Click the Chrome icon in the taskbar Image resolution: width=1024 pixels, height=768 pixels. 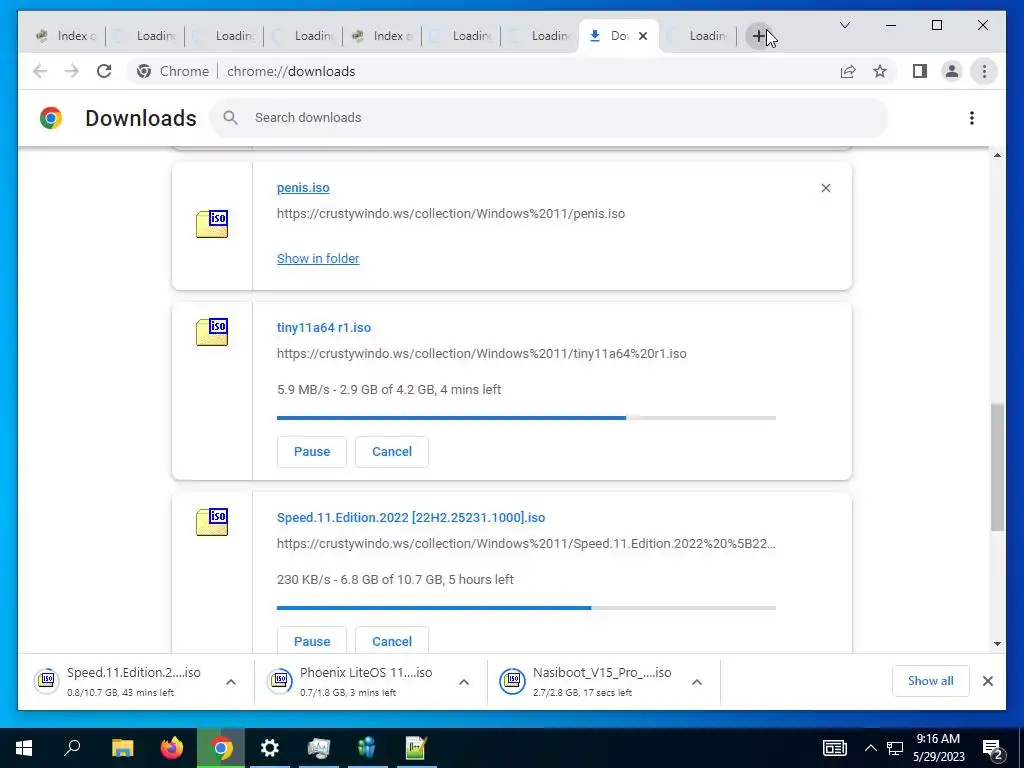221,748
